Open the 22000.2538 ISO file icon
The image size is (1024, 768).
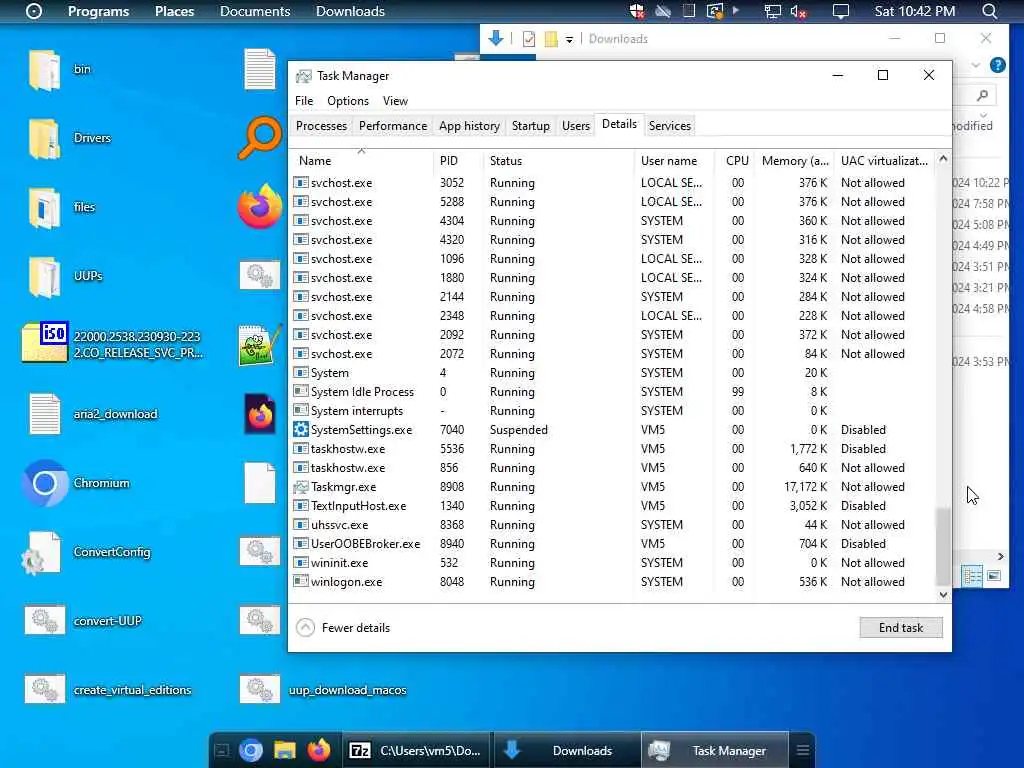coord(44,342)
